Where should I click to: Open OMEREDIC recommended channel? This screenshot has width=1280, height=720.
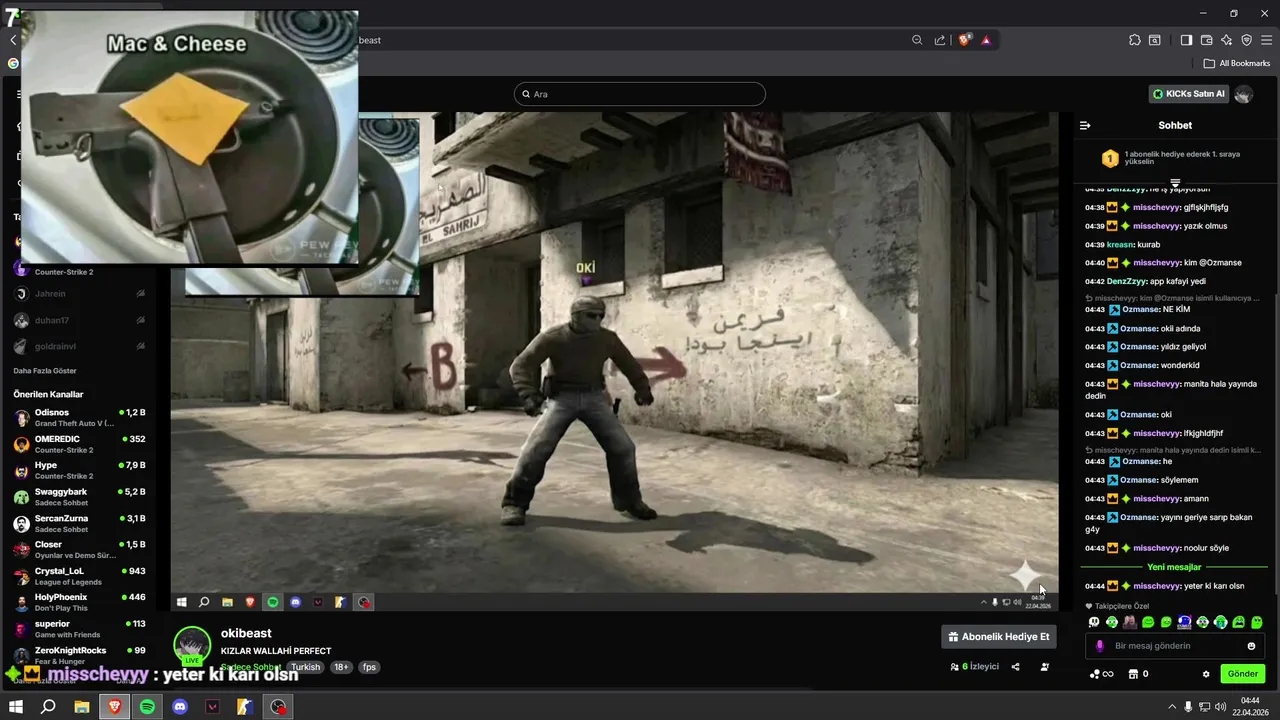[80, 444]
